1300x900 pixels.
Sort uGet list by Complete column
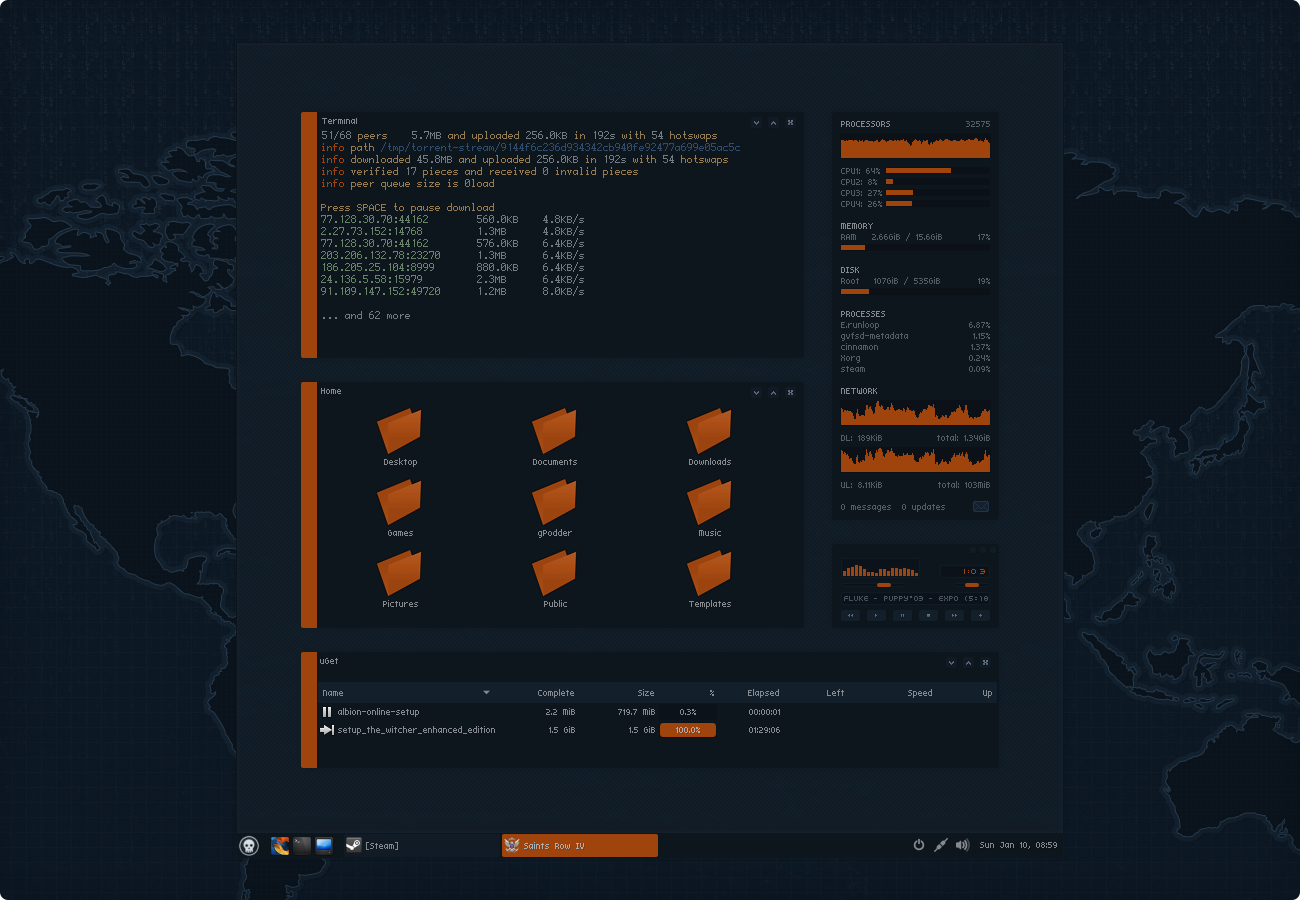pyautogui.click(x=556, y=693)
